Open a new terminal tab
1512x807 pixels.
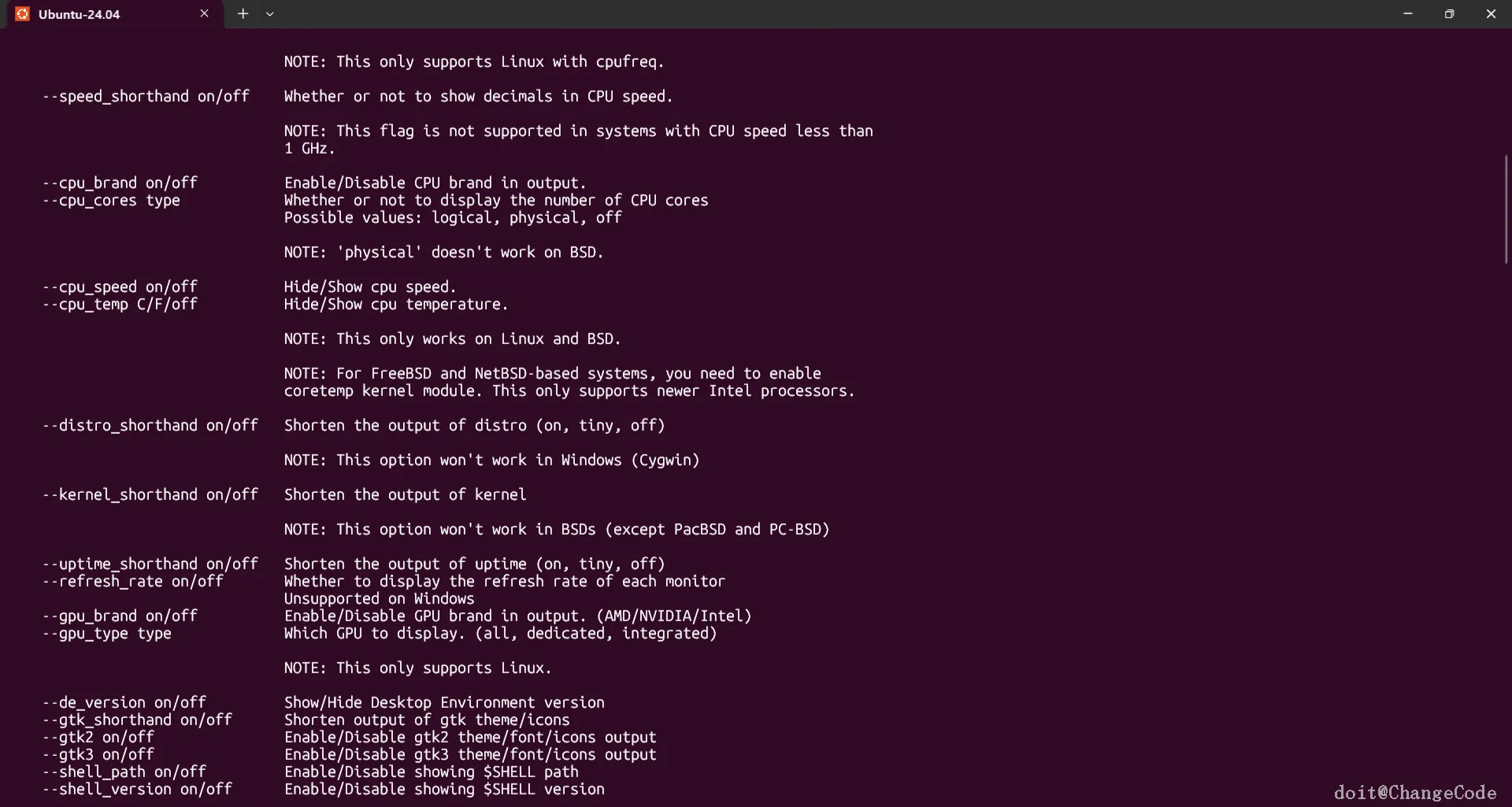[243, 13]
